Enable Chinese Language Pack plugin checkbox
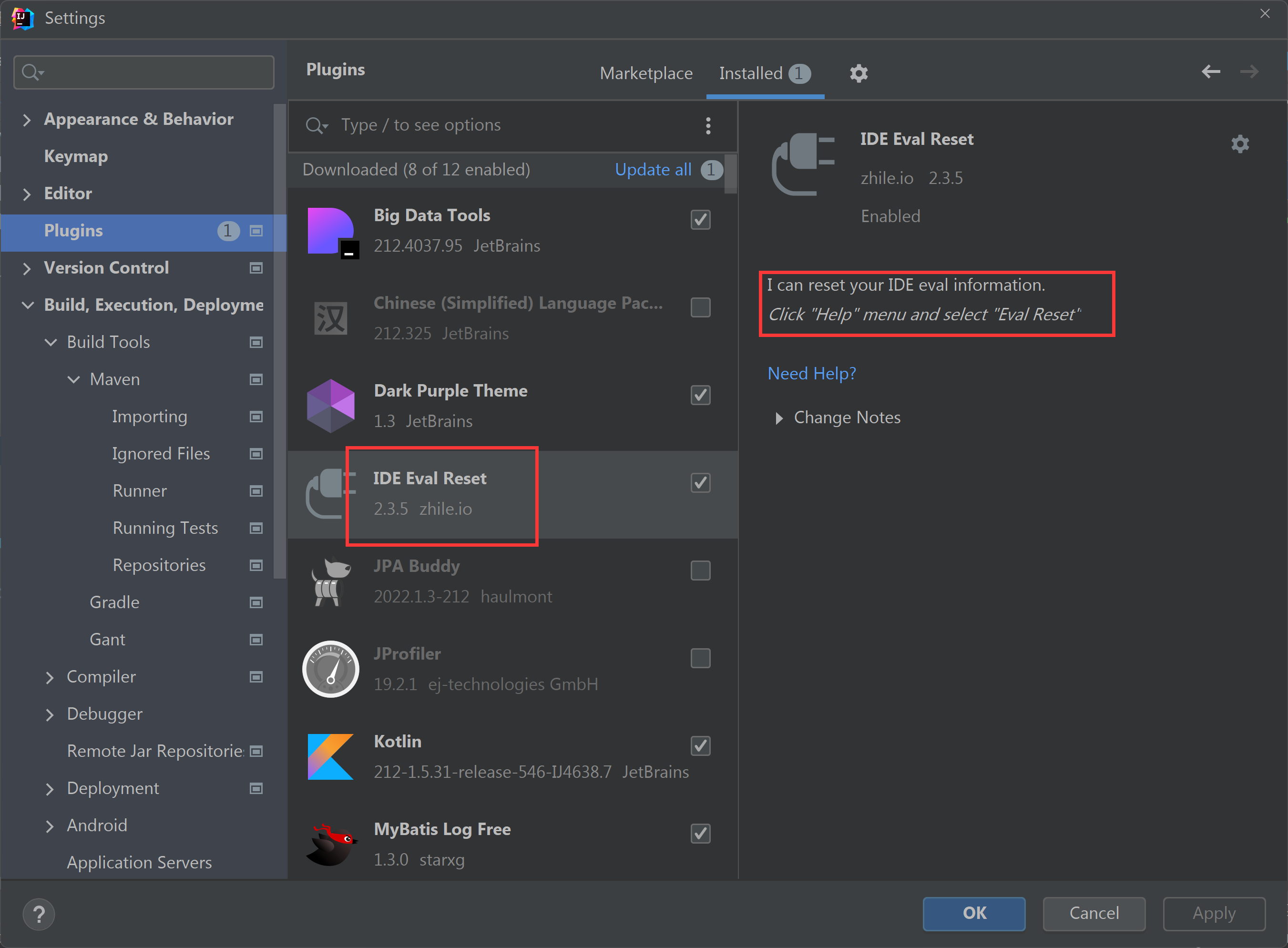The width and height of the screenshot is (1288, 948). click(700, 307)
